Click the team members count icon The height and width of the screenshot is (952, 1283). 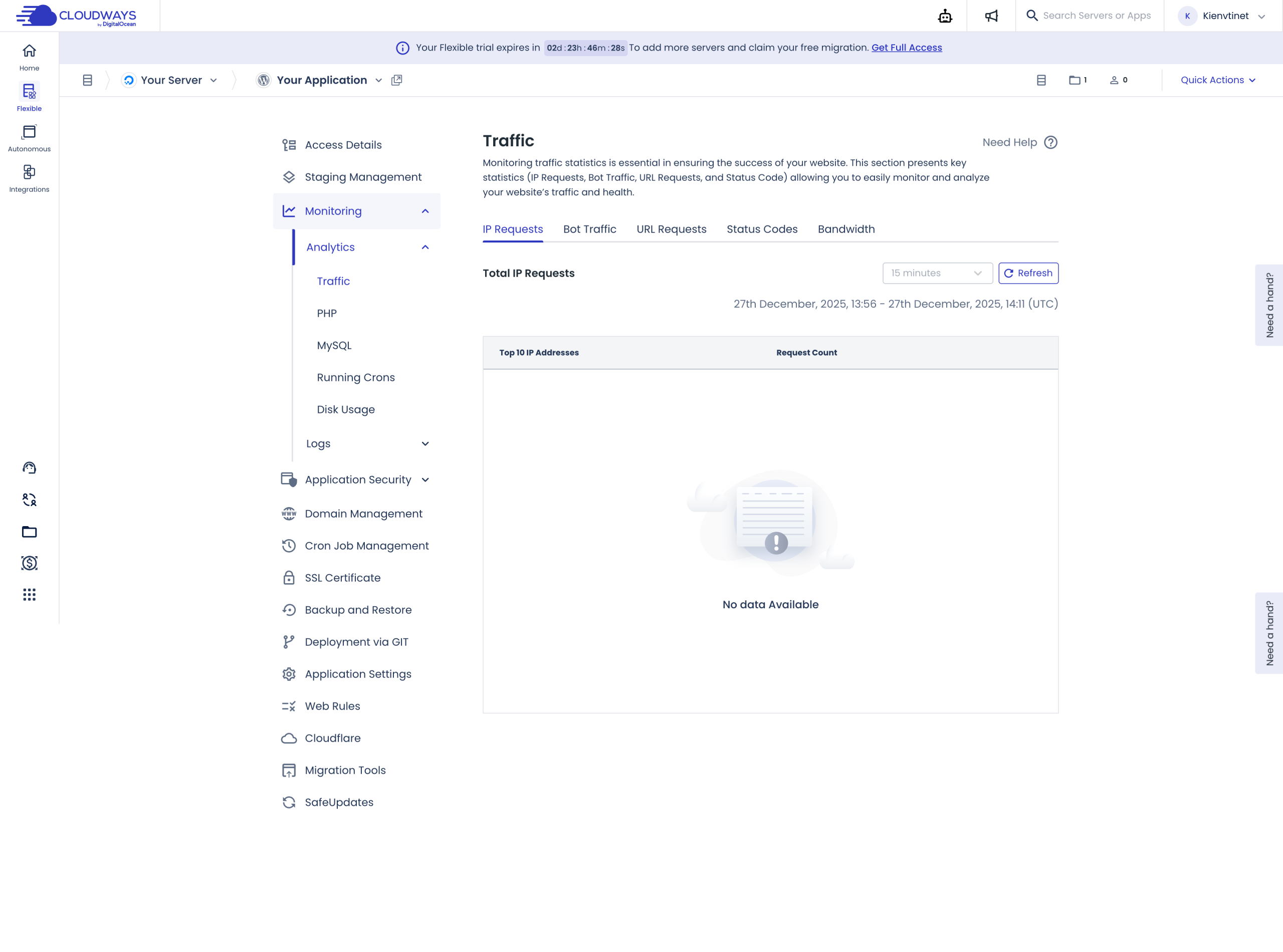click(1118, 80)
